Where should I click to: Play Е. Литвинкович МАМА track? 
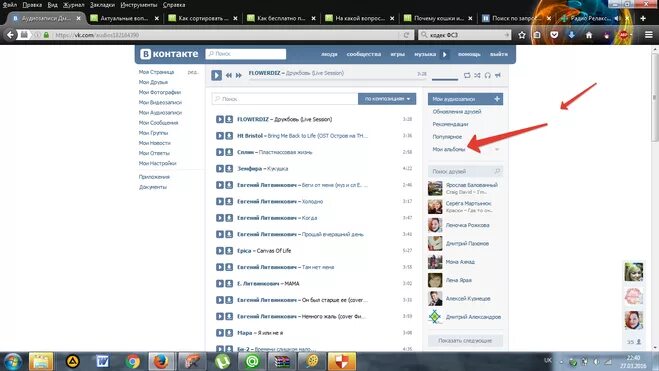click(x=220, y=284)
